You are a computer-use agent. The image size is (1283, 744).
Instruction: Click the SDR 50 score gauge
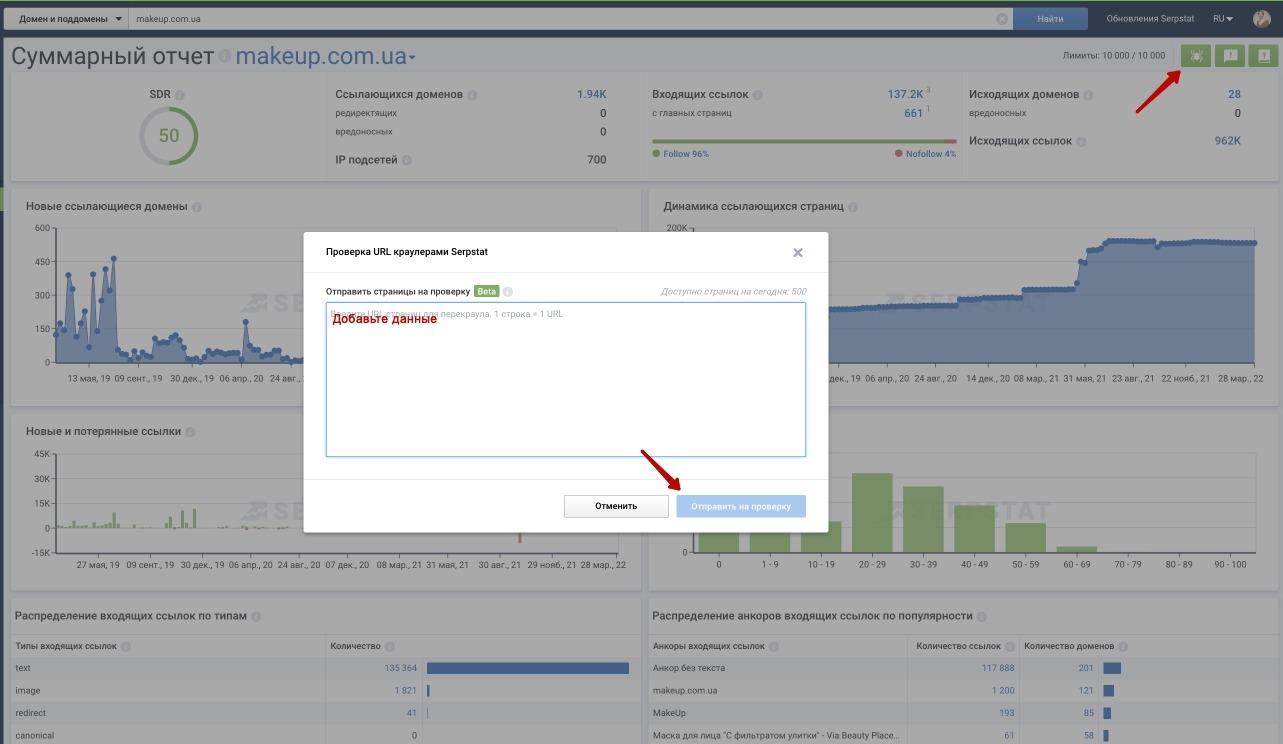pyautogui.click(x=169, y=135)
